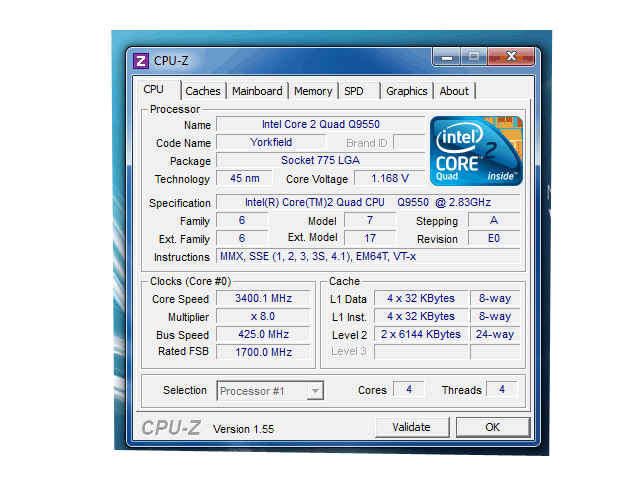Click the L1 Inst. size 4 x 32 KBytes
Screen dimensions: 640x480
(x=421, y=316)
